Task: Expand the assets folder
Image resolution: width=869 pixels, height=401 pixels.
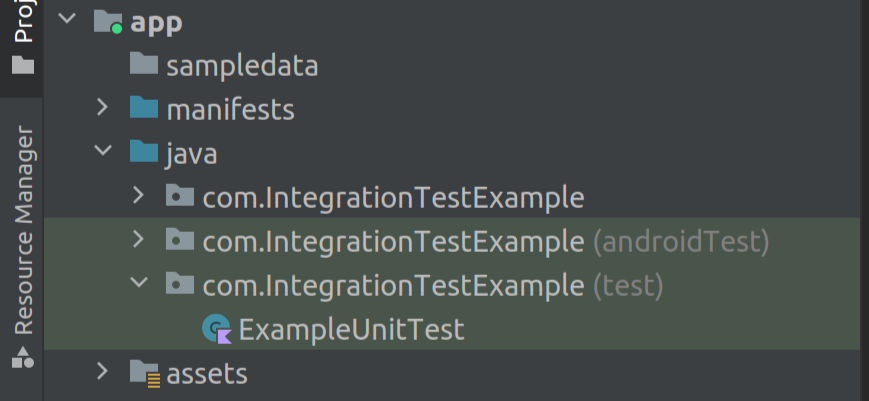Action: tap(102, 371)
